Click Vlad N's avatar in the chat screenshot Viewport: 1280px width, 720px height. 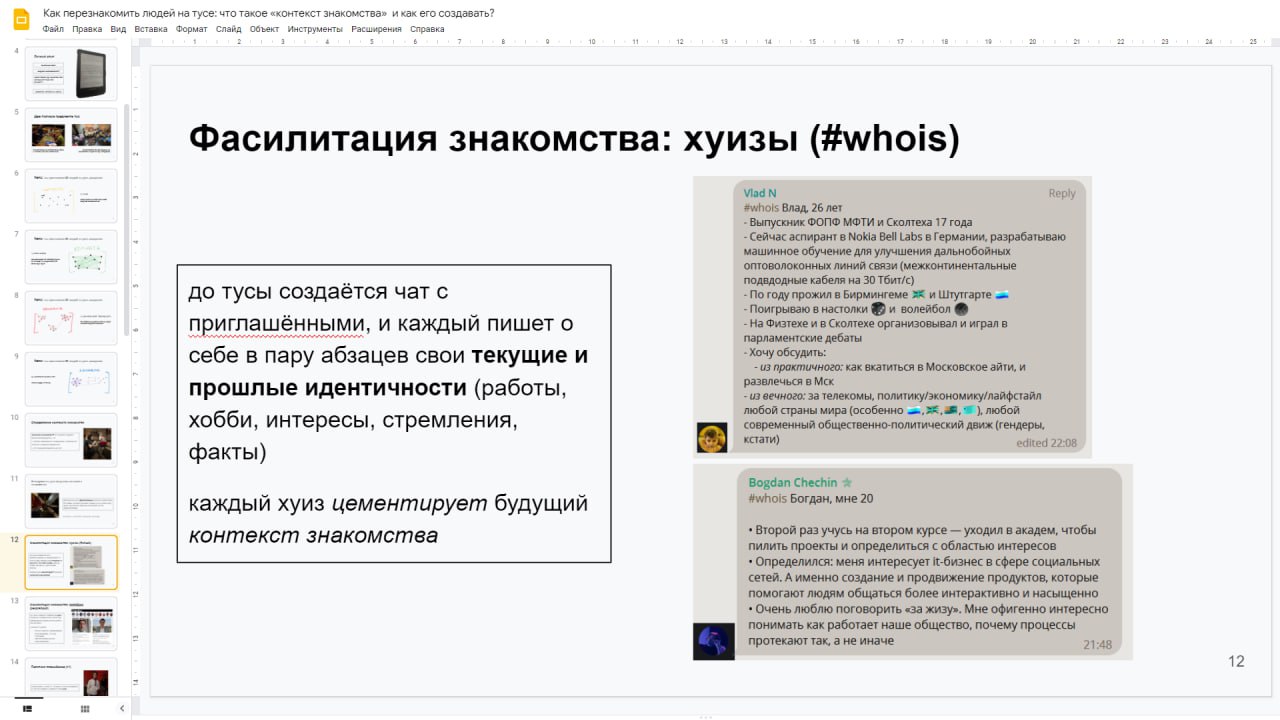coord(712,438)
